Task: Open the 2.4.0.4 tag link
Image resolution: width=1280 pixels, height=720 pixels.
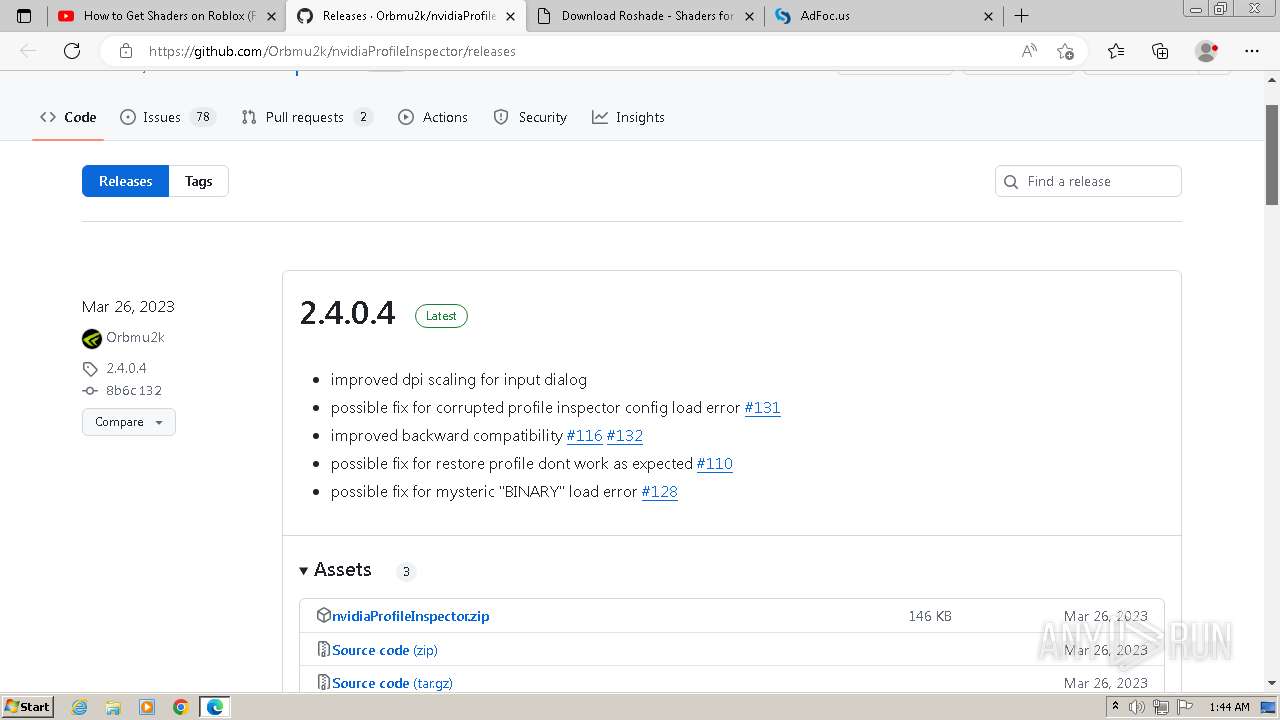Action: pyautogui.click(x=126, y=368)
